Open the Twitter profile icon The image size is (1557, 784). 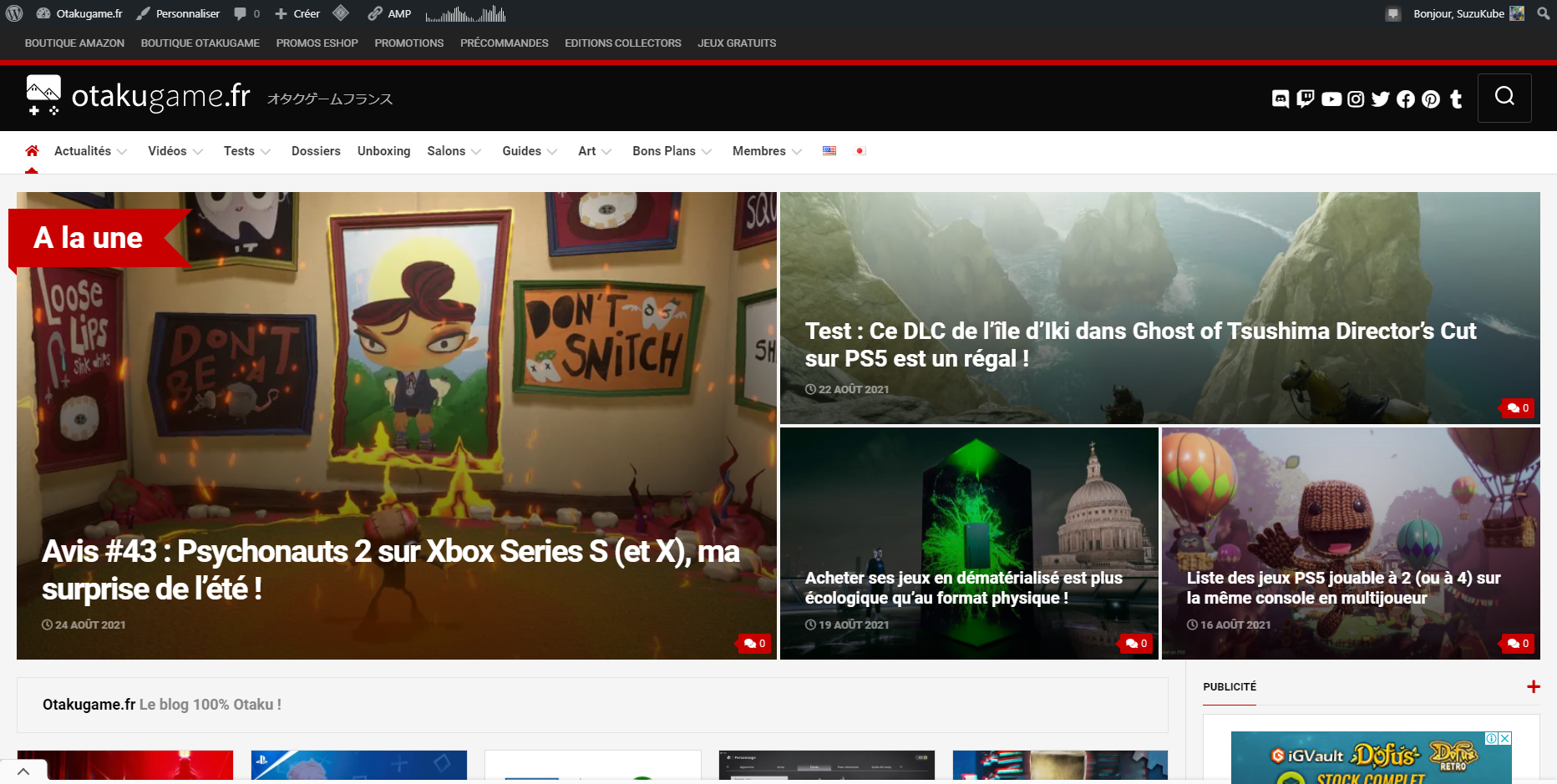(1381, 99)
